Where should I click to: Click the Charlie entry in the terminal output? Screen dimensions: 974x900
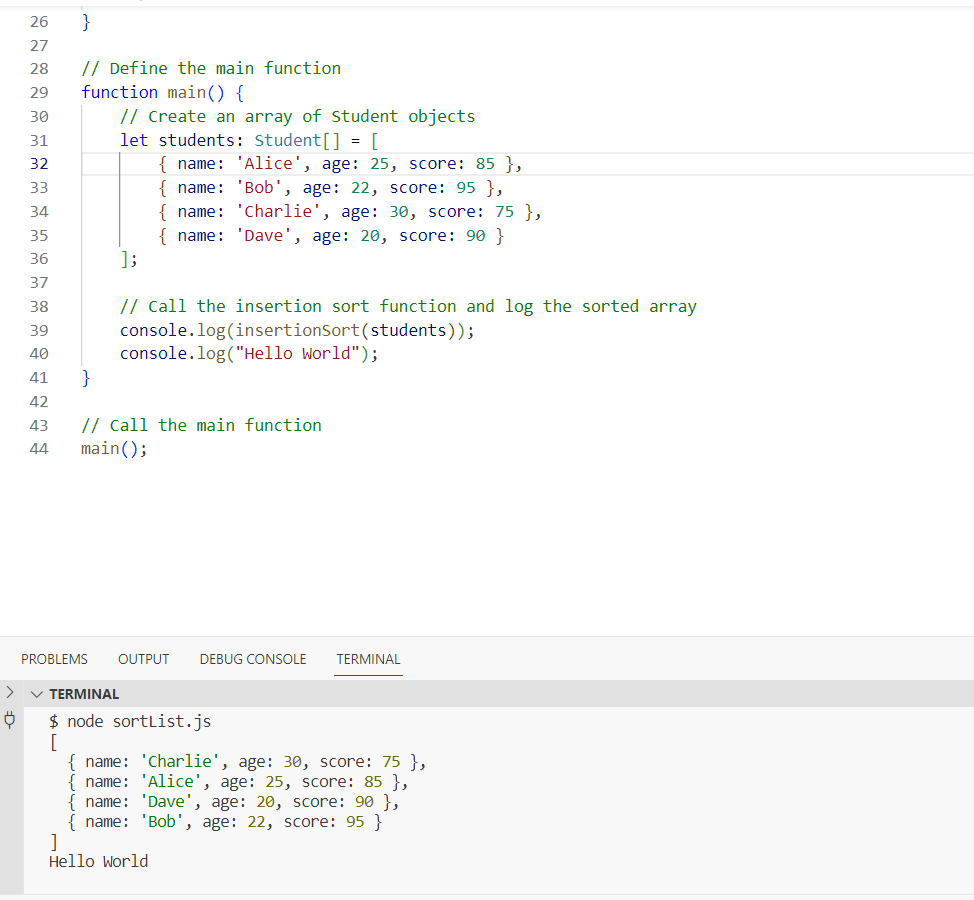click(x=247, y=761)
